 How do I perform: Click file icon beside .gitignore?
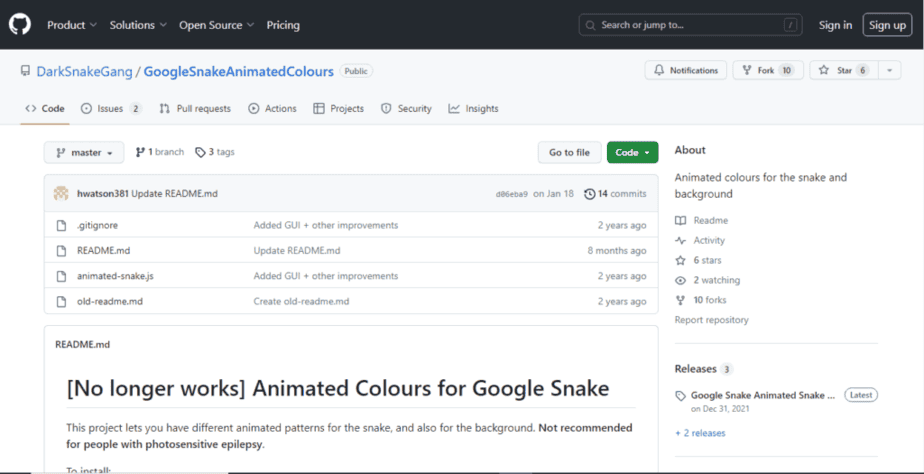[x=61, y=225]
